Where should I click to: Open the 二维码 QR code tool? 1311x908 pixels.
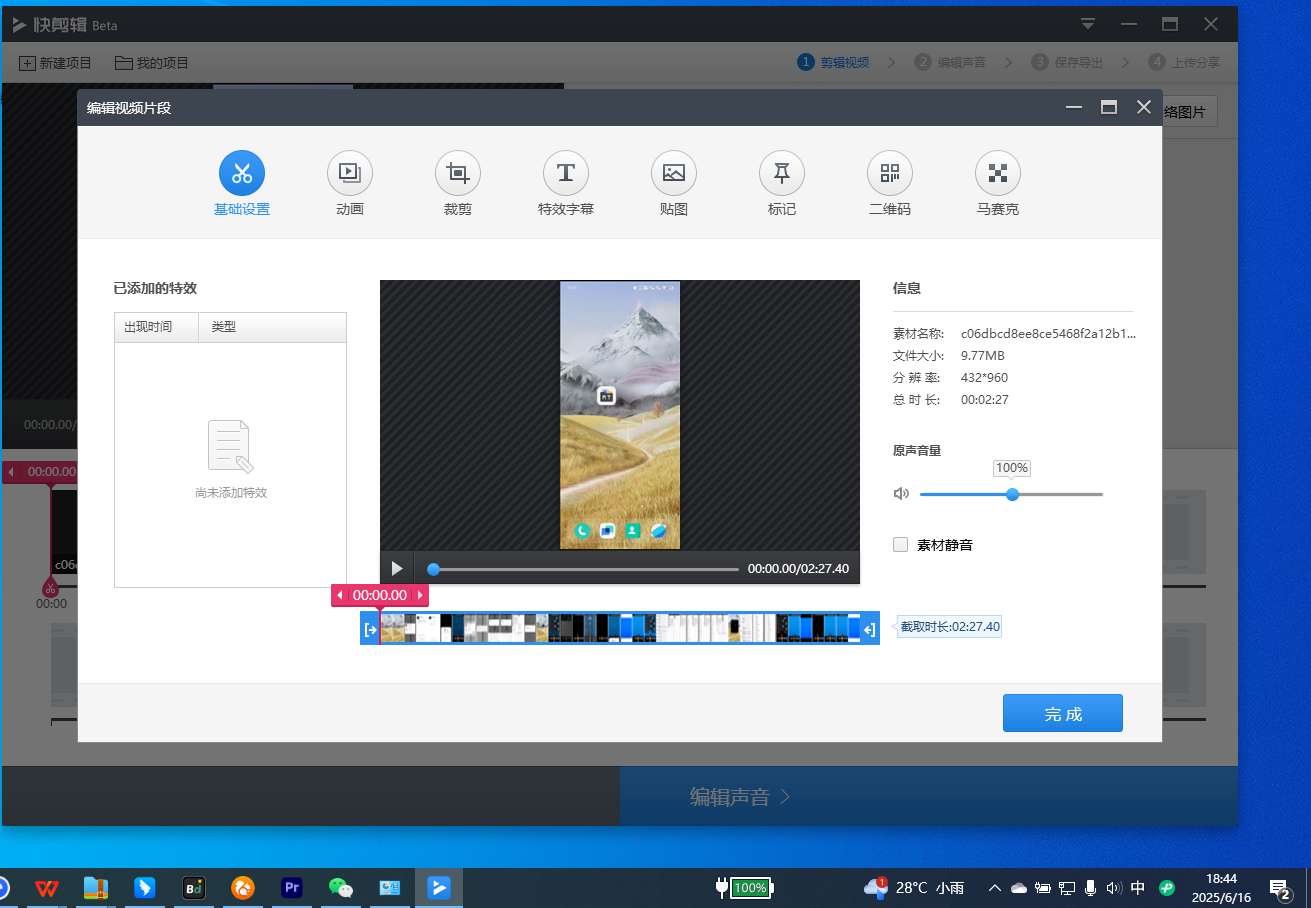pyautogui.click(x=890, y=174)
